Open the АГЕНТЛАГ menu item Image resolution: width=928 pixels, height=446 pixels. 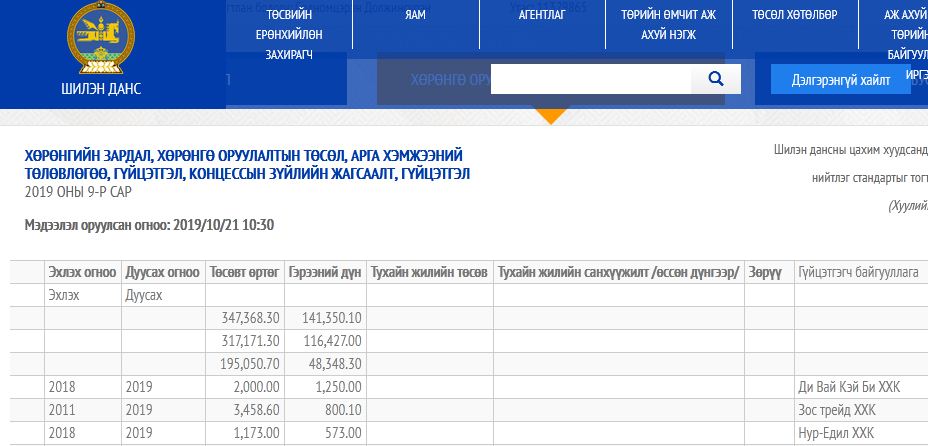pyautogui.click(x=544, y=15)
